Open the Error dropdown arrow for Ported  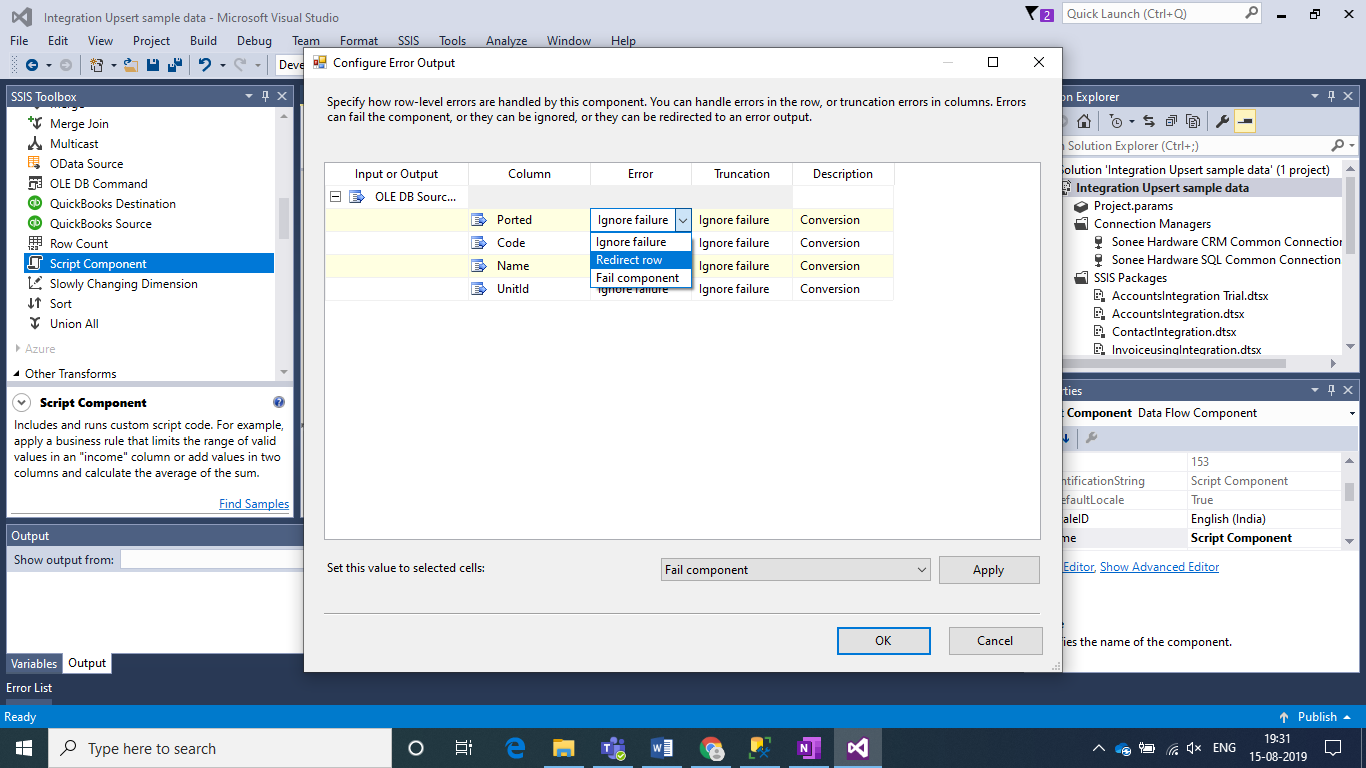pos(683,220)
